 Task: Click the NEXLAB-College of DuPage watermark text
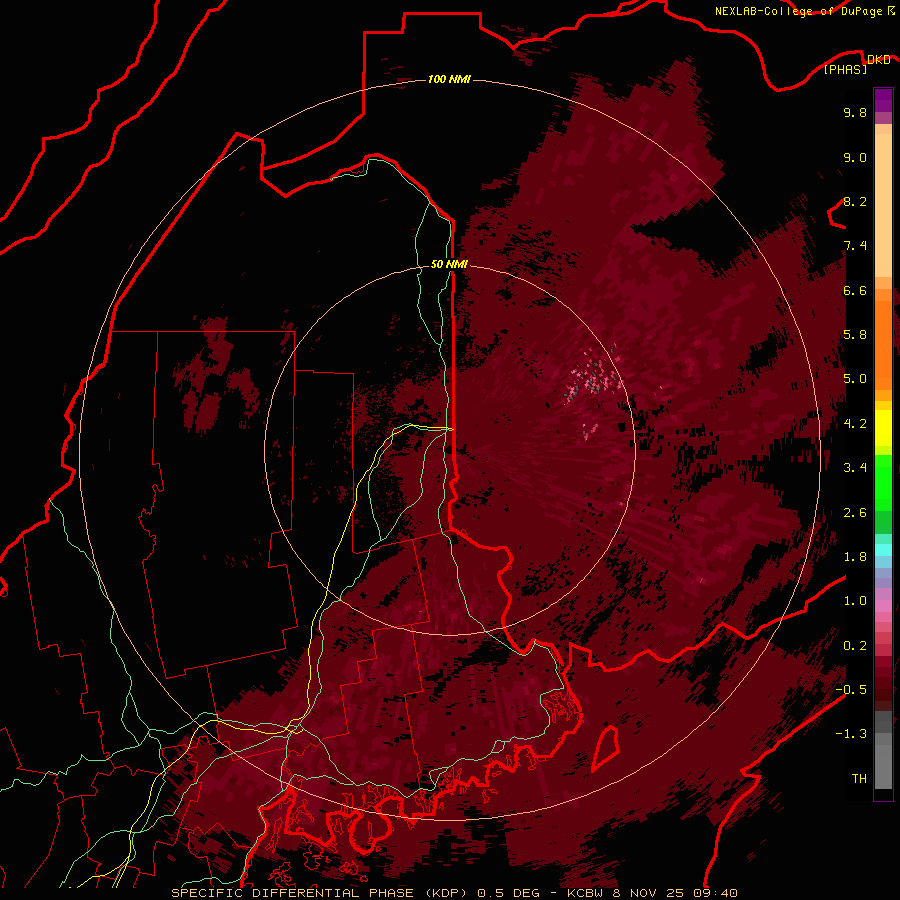pos(805,11)
